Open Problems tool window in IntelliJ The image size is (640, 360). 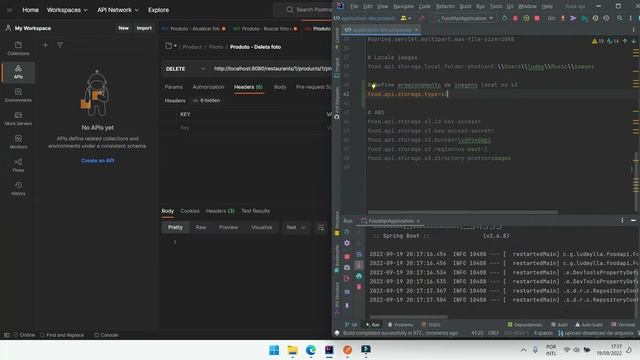click(x=400, y=325)
